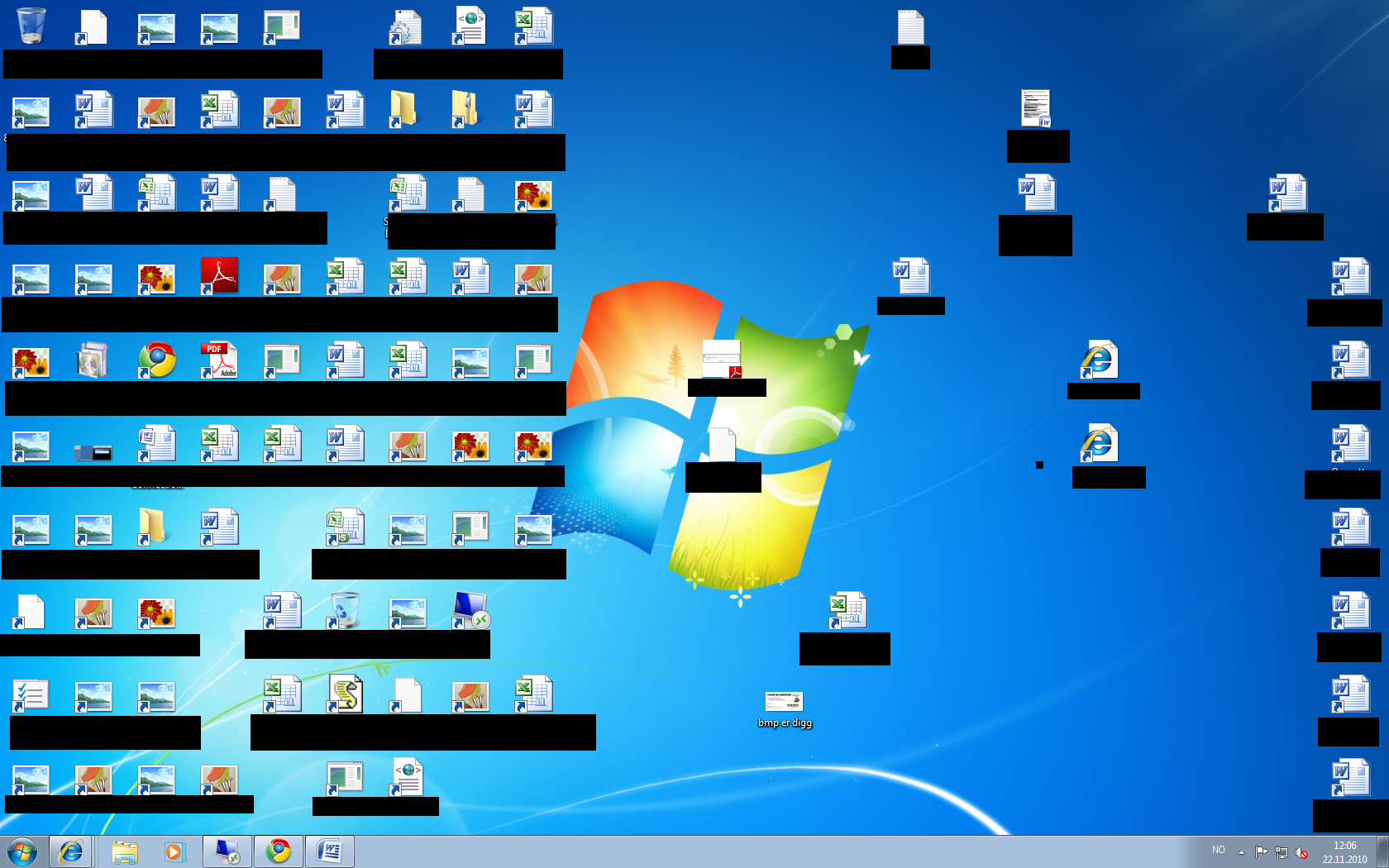Viewport: 1389px width, 868px height.
Task: Click the NO language indicator in the tray
Action: (1219, 850)
